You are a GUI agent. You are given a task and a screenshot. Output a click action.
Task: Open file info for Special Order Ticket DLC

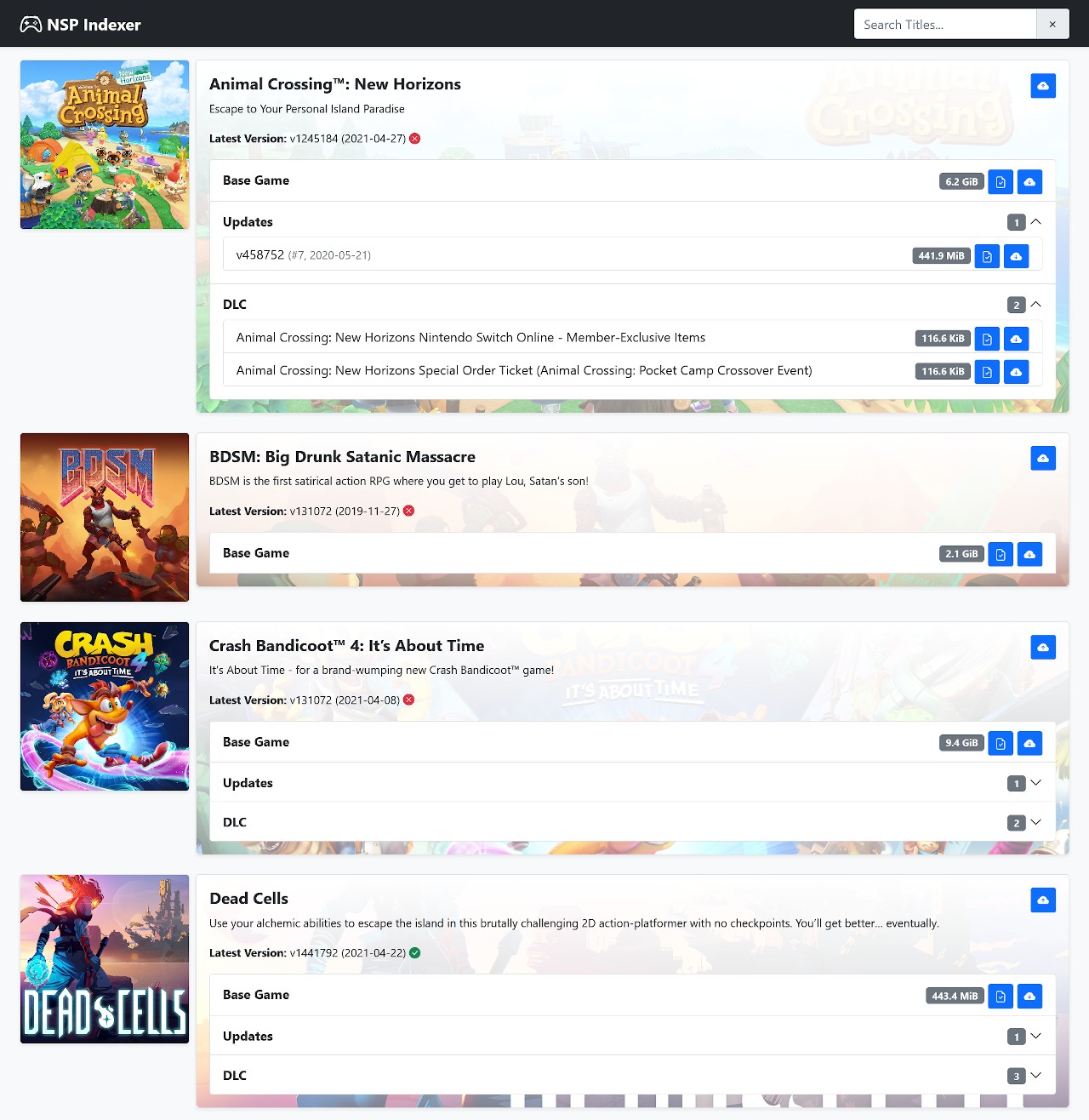(x=987, y=372)
